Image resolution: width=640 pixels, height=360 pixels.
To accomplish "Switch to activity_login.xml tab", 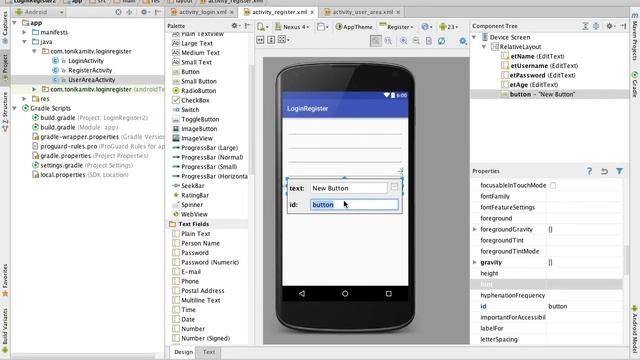I will (x=202, y=12).
